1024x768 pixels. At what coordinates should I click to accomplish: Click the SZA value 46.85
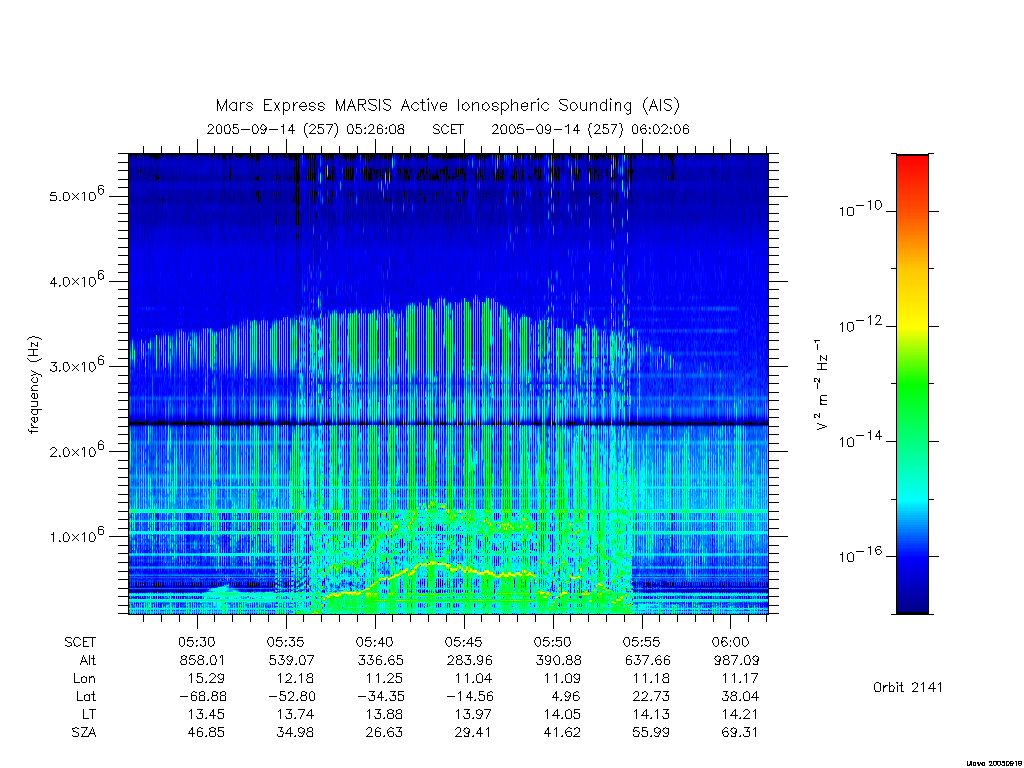tap(206, 733)
